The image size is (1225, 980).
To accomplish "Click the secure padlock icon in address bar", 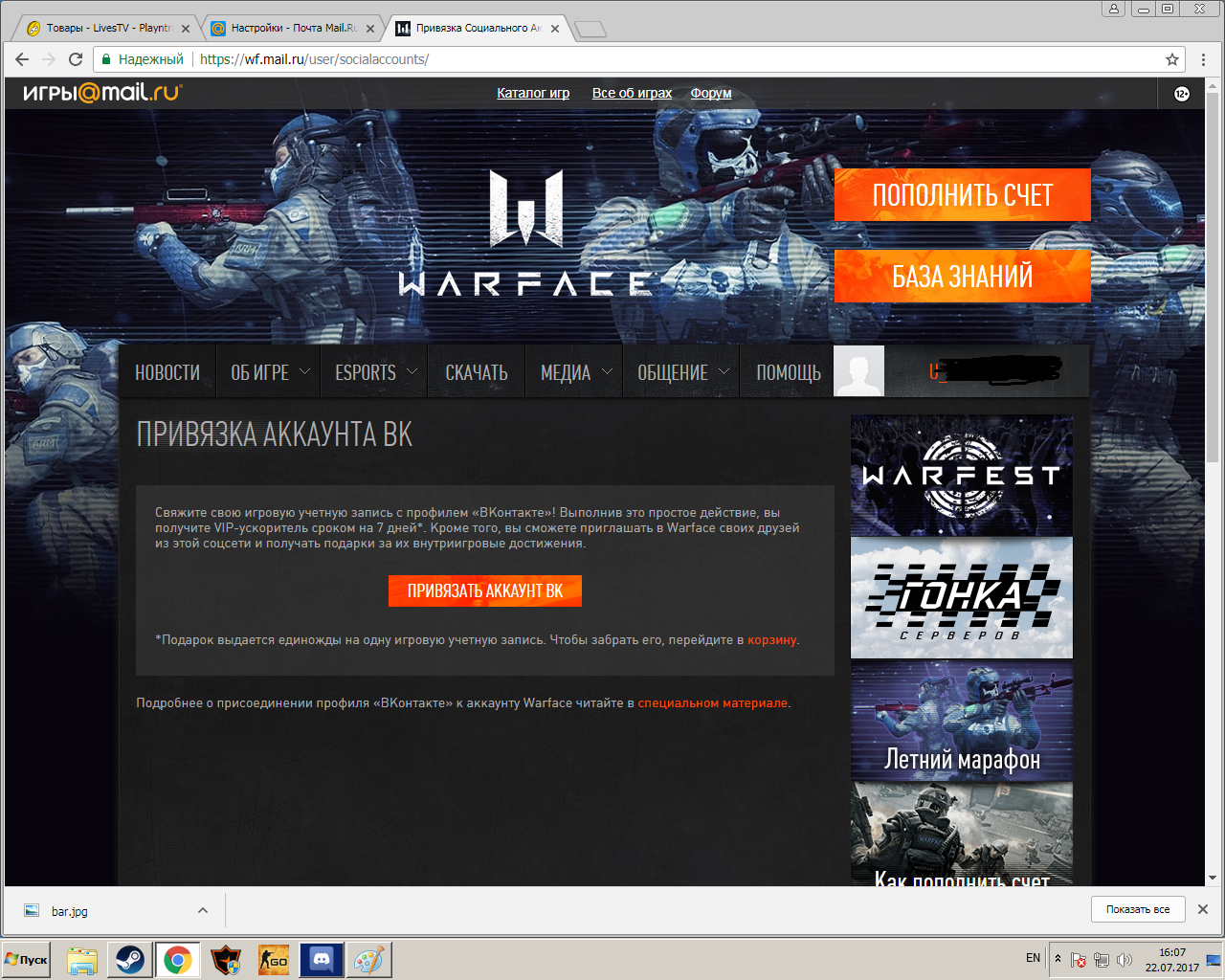I will pyautogui.click(x=107, y=59).
